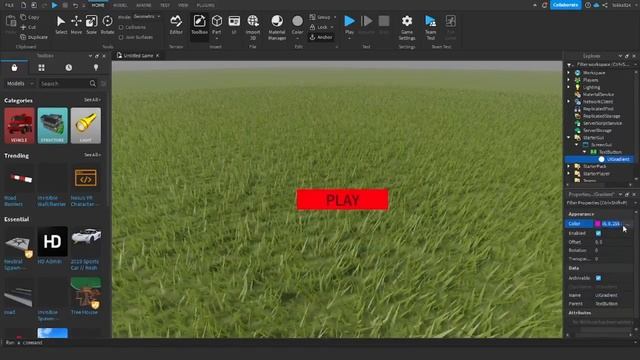
Task: Switch to the TEST ribbon tab
Action: point(165,5)
